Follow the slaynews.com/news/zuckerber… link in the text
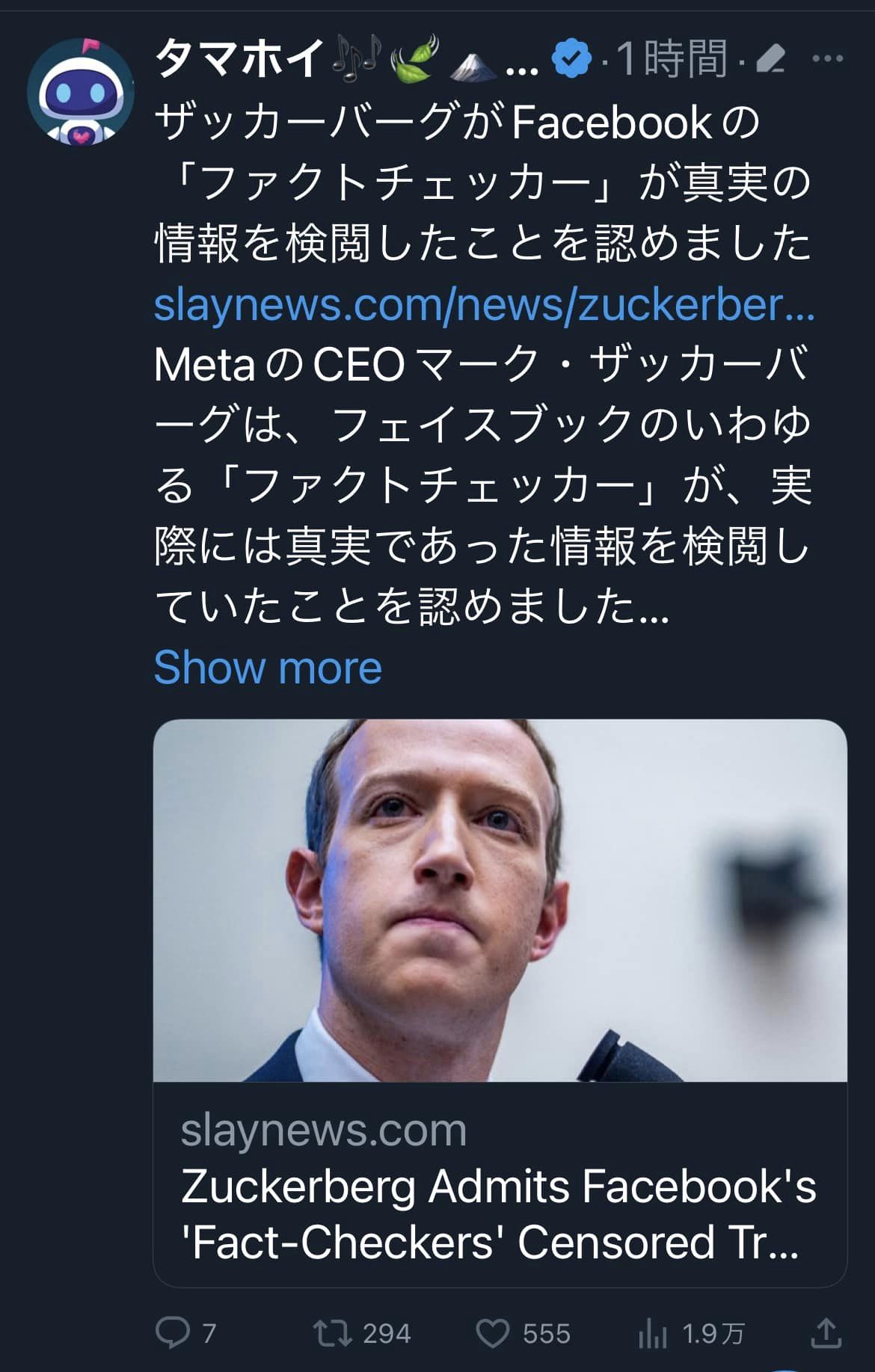Viewport: 875px width, 1372px height. pyautogui.click(x=484, y=304)
